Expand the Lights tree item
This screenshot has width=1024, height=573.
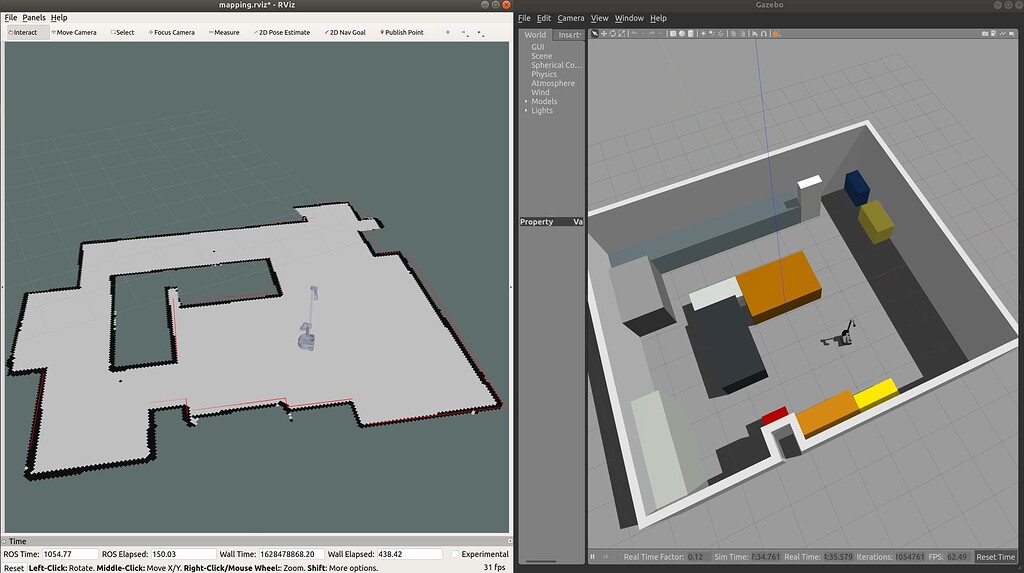[x=526, y=110]
